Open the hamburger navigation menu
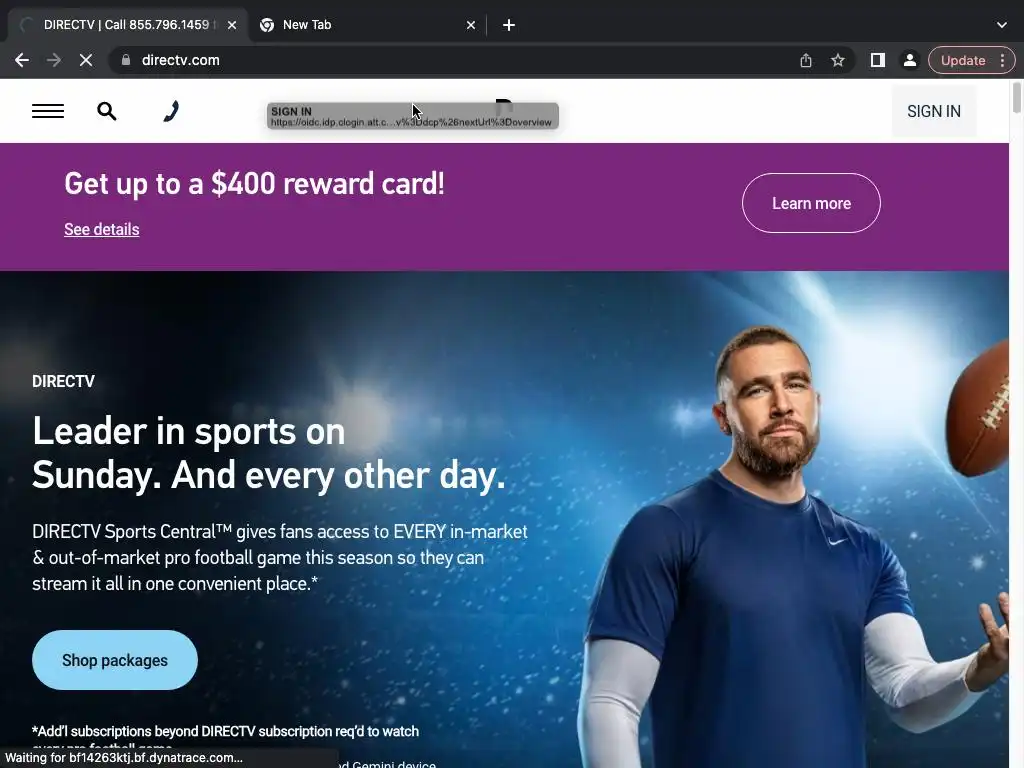The width and height of the screenshot is (1024, 768). 48,111
